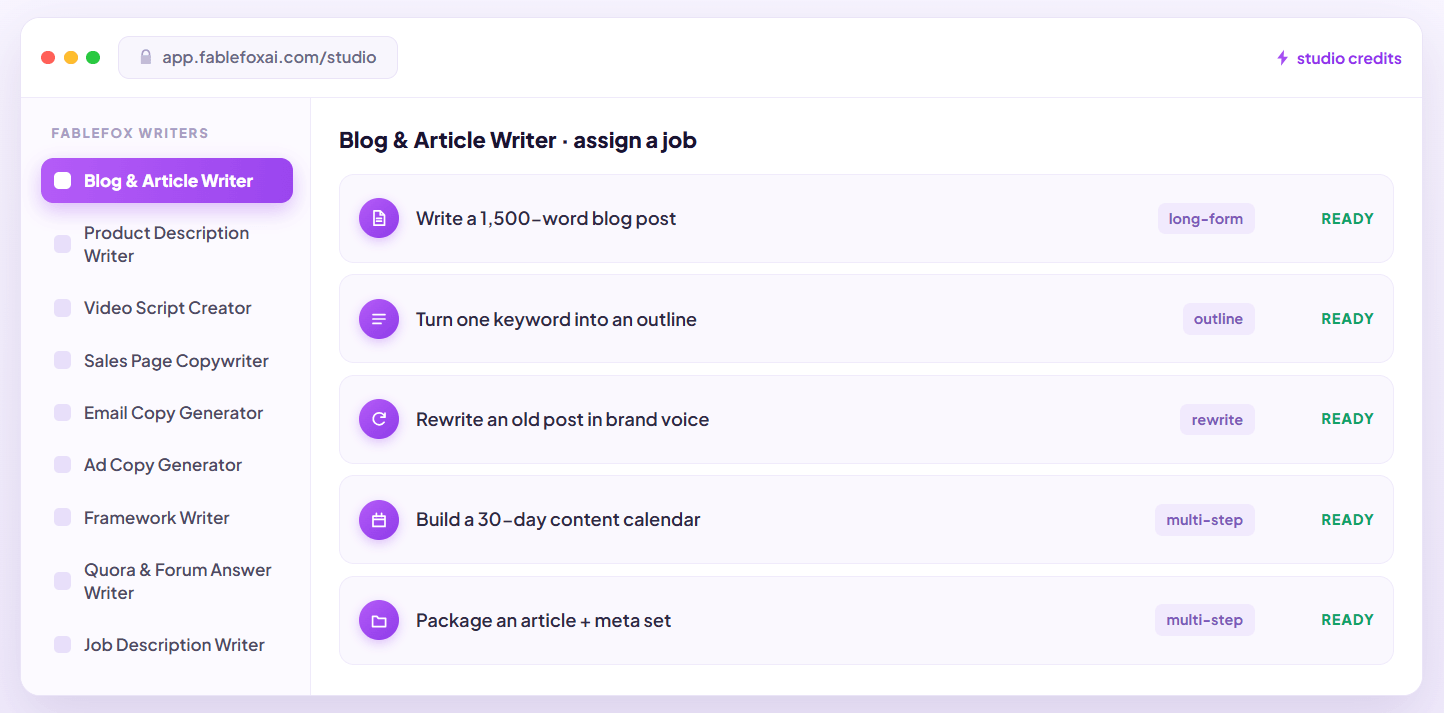The height and width of the screenshot is (713, 1444).
Task: Open Sales Page Copywriter
Action: 167,360
